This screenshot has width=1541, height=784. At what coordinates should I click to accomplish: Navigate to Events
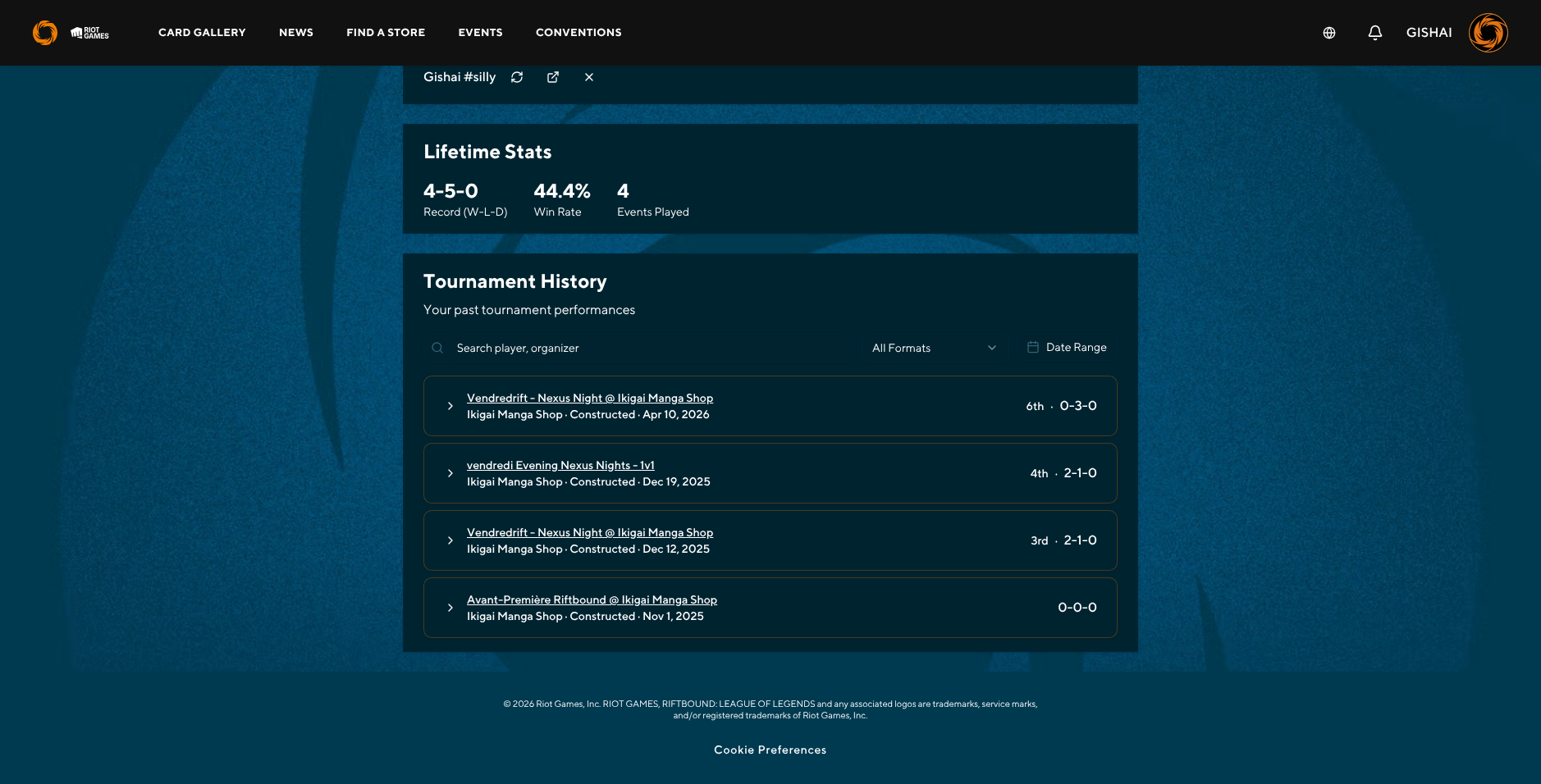click(x=480, y=33)
